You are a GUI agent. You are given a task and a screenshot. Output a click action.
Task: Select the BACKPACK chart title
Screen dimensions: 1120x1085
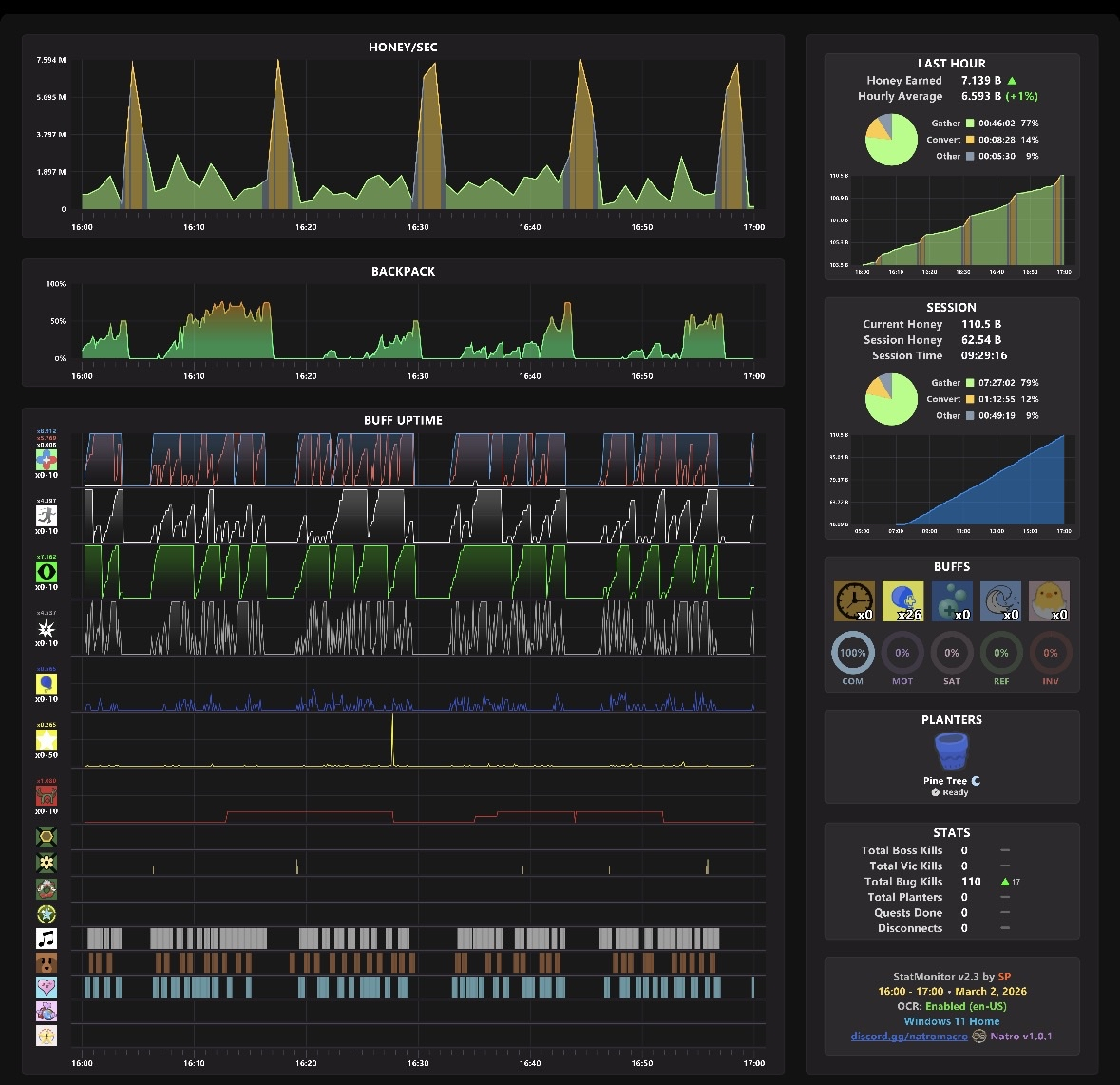403,272
